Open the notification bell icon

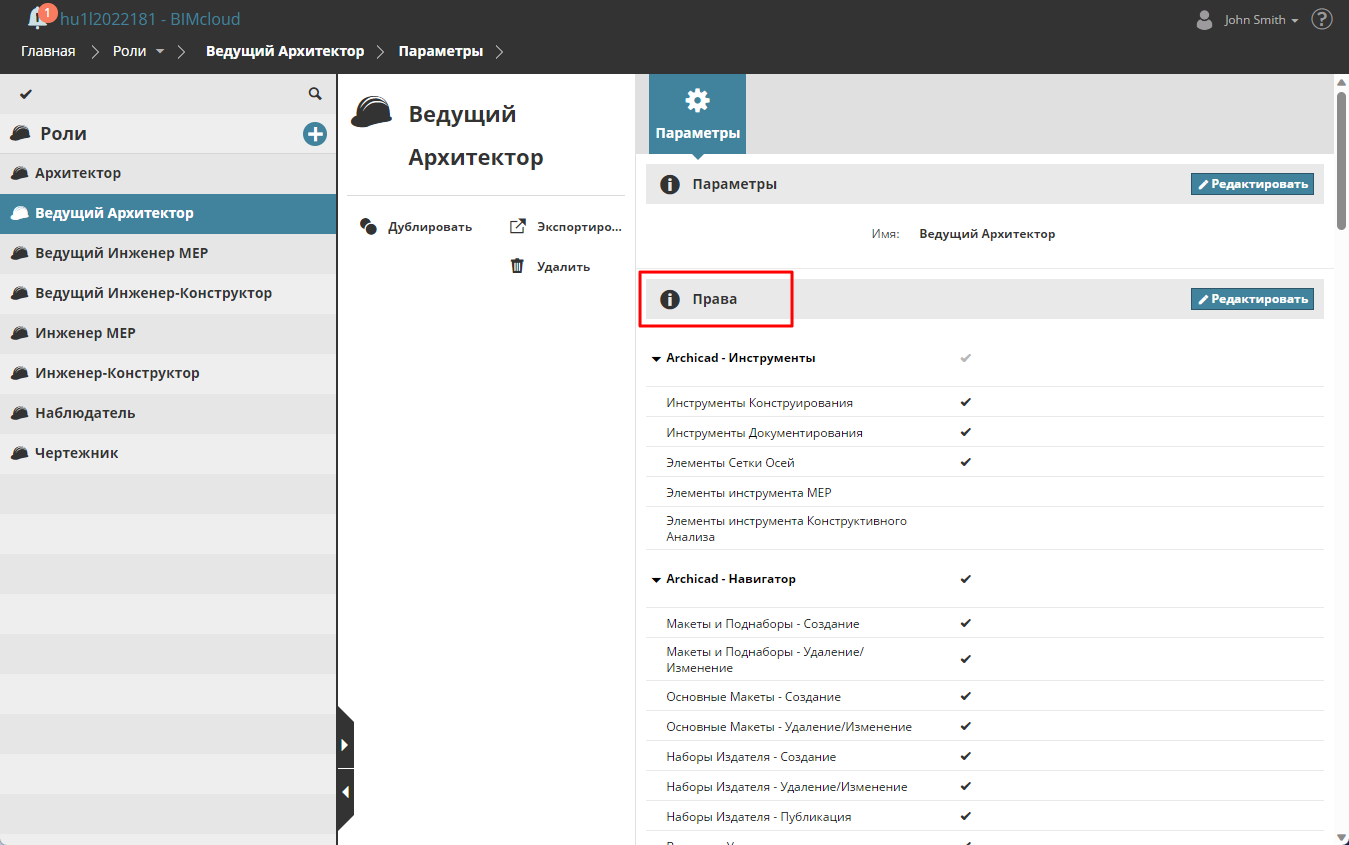pyautogui.click(x=38, y=18)
